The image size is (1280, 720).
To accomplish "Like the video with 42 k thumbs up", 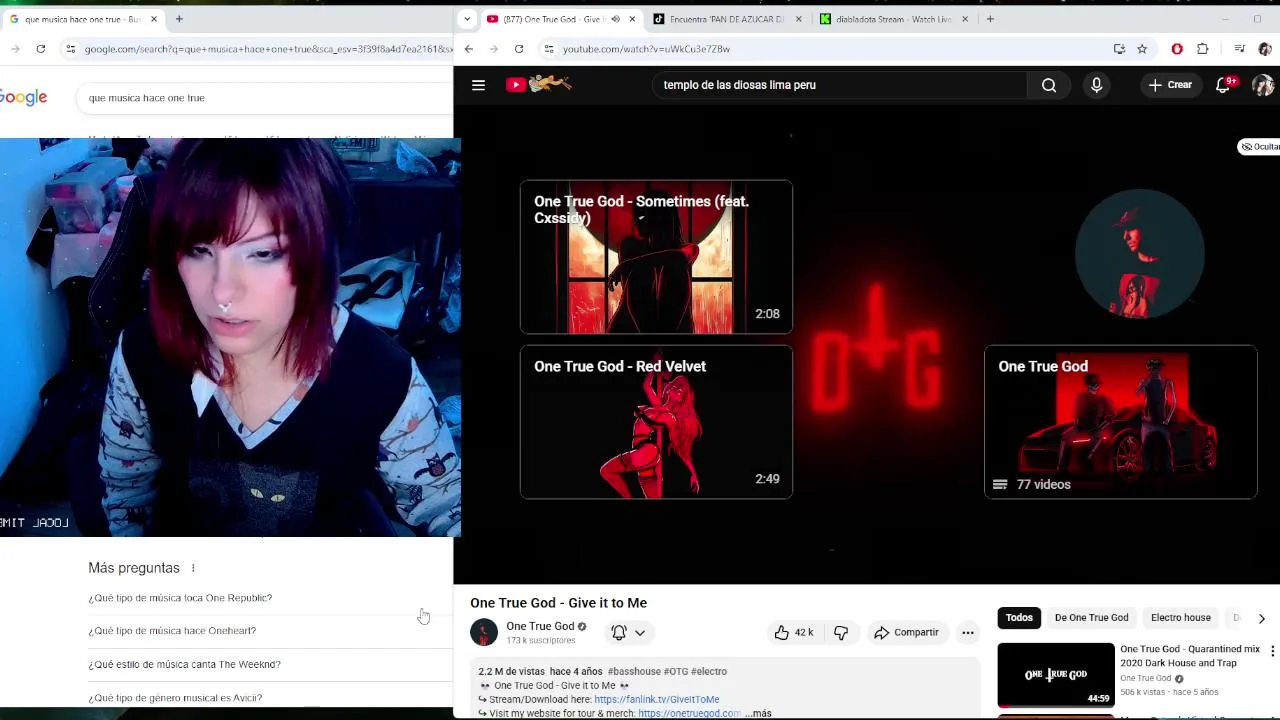I will 793,632.
